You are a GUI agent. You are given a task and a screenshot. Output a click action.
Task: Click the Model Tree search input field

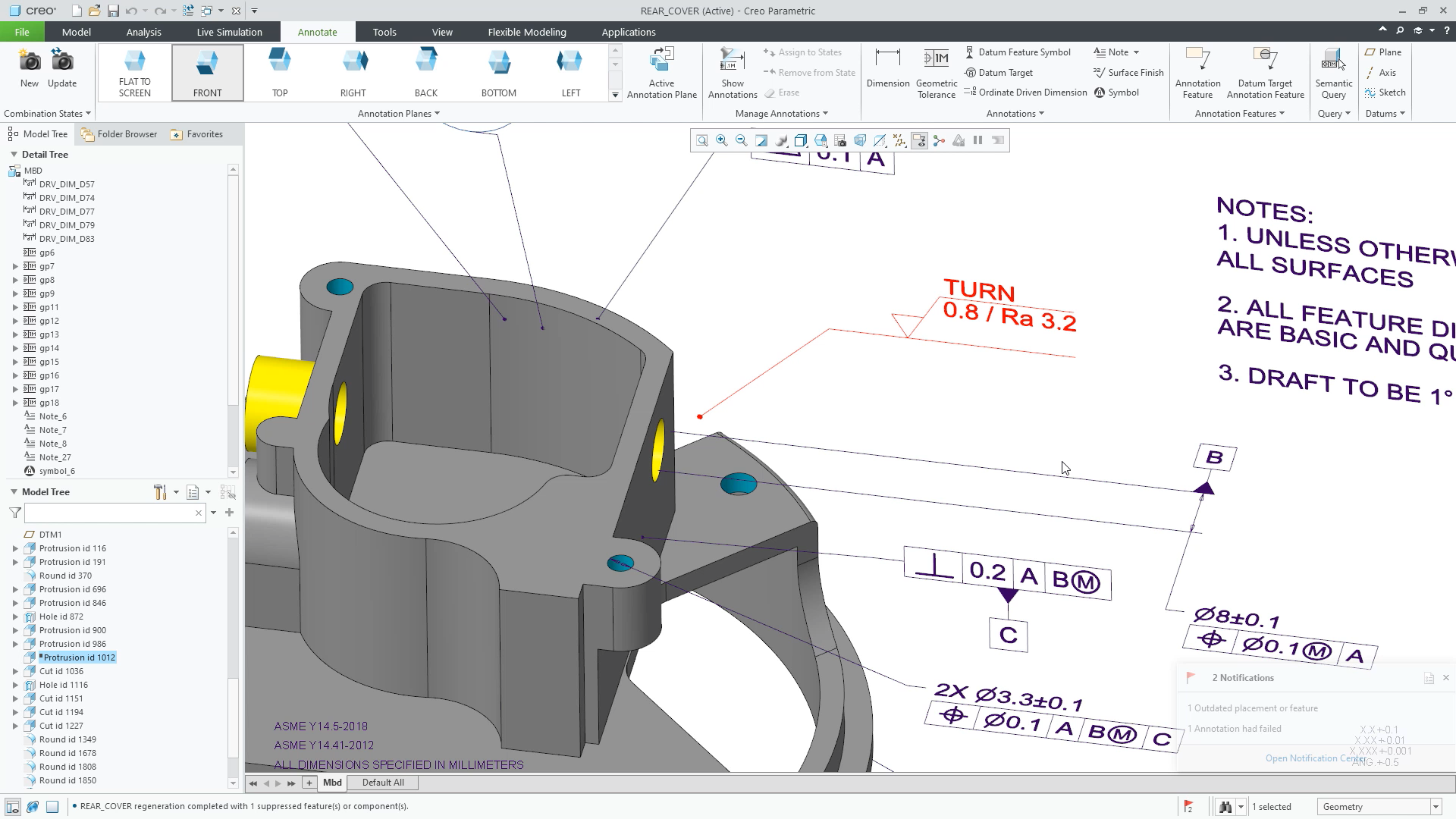115,513
